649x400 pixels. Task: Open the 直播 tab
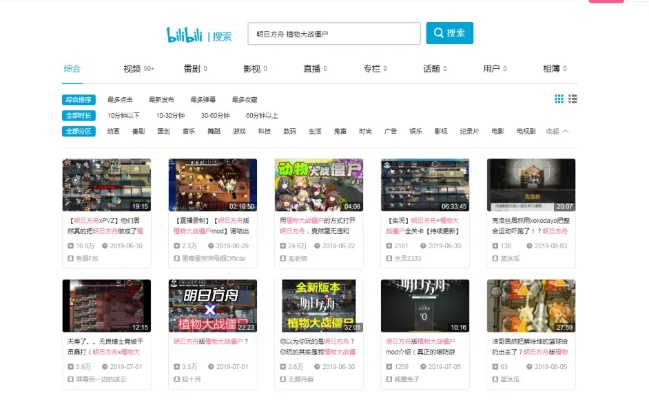315,69
